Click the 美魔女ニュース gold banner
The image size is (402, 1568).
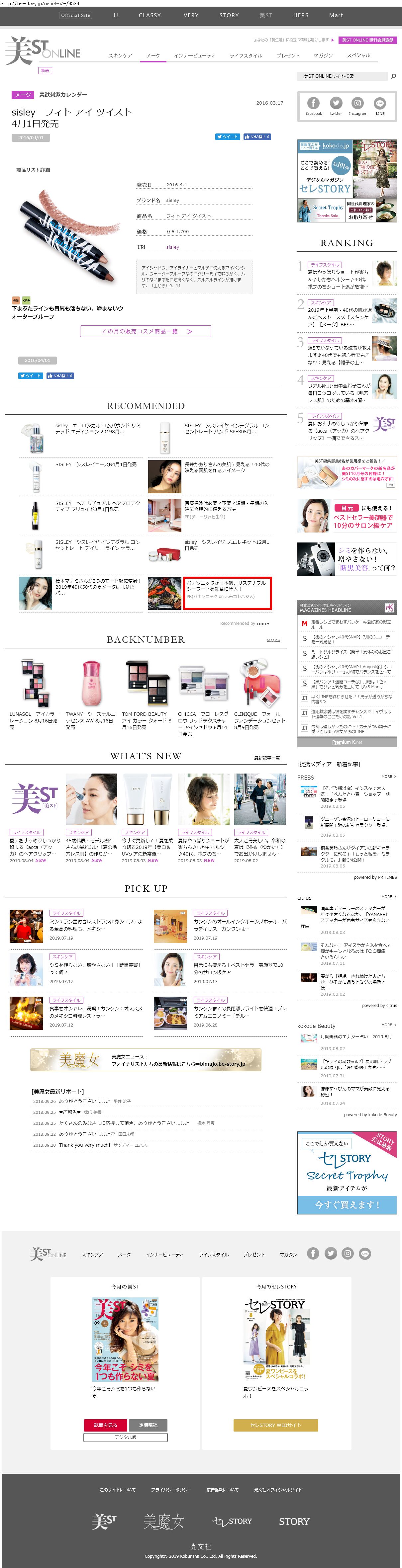(x=146, y=1060)
